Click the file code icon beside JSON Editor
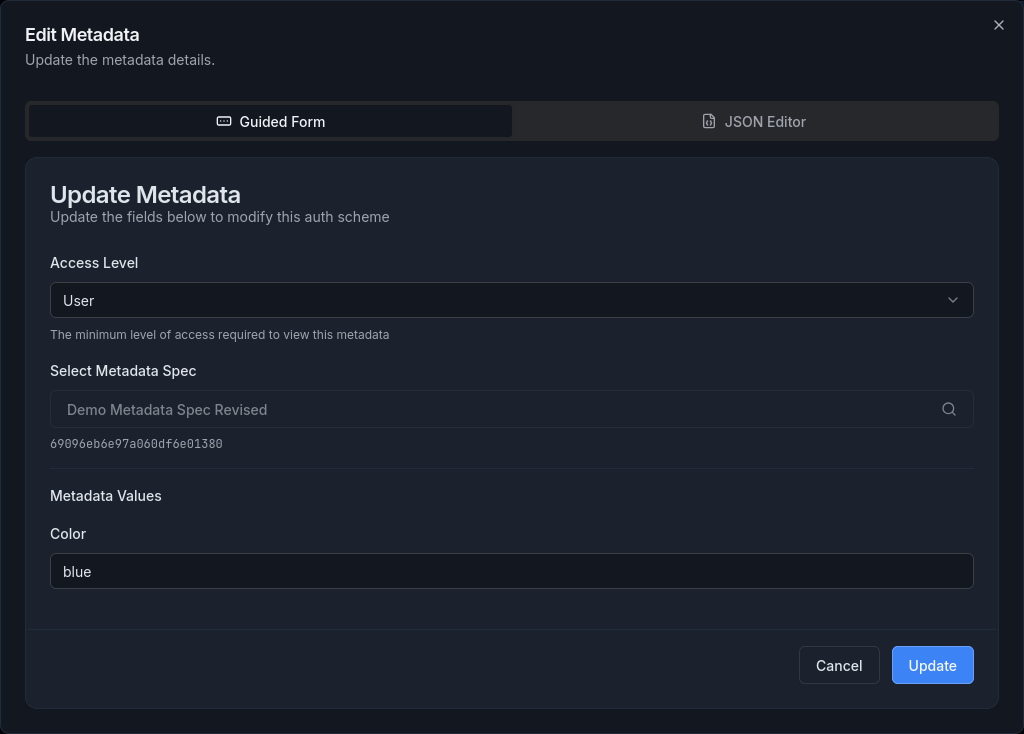 pos(709,121)
